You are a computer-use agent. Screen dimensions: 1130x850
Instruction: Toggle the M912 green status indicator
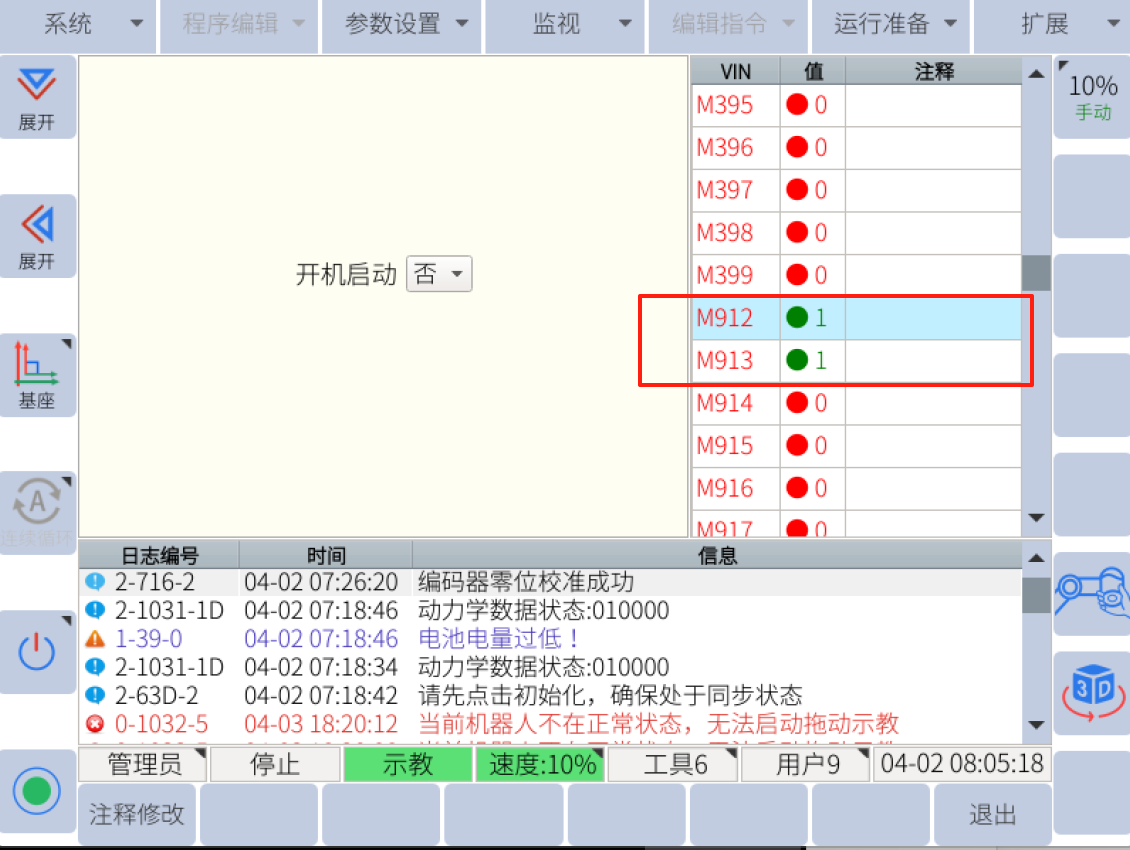[797, 319]
